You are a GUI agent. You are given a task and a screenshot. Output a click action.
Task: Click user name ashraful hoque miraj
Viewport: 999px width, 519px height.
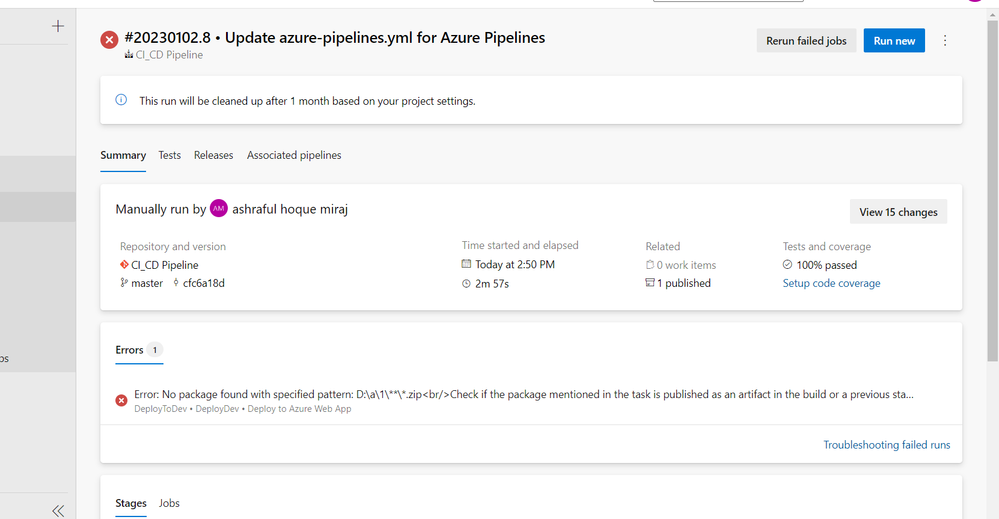290,209
